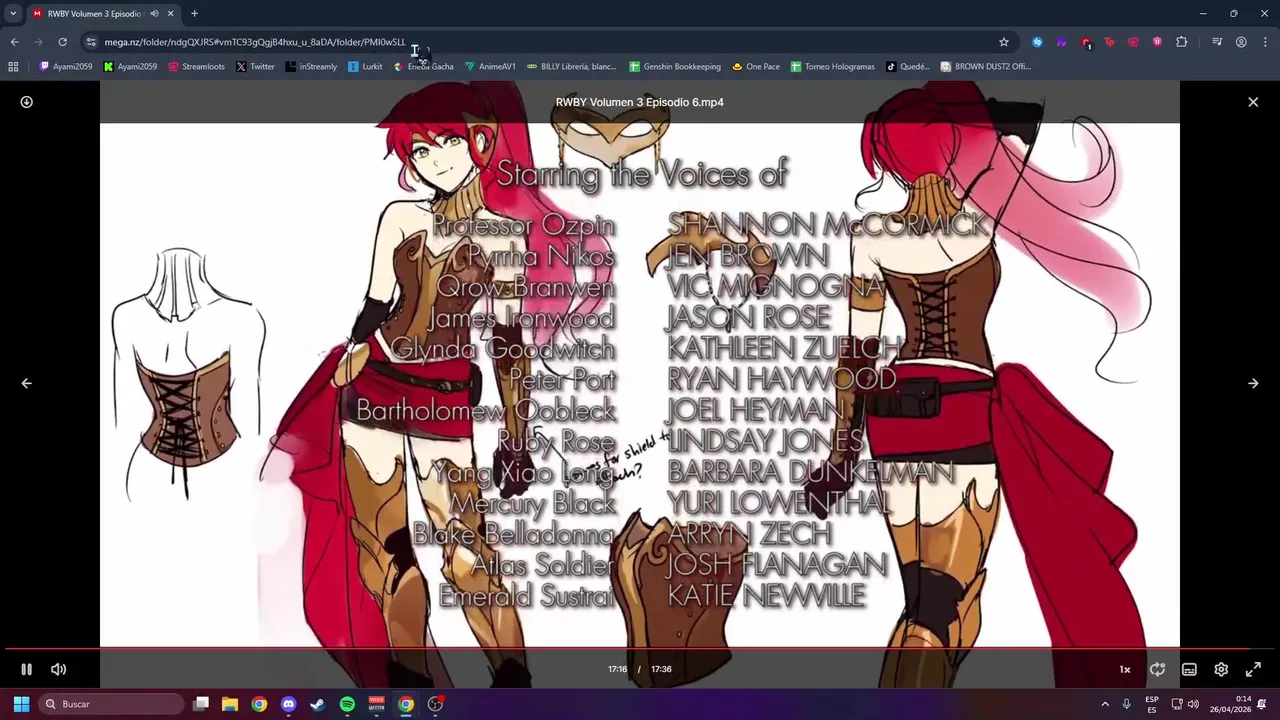Open Voicemeeter from the taskbar
The width and height of the screenshot is (1280, 720).
coord(376,704)
